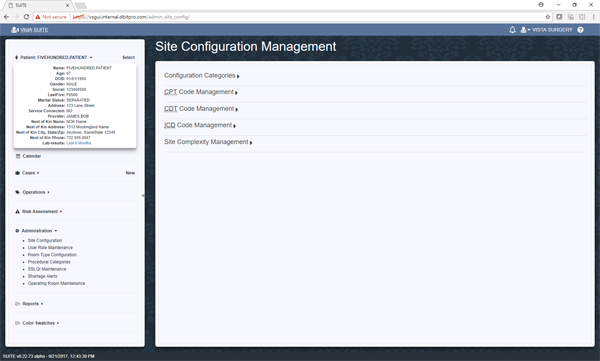The width and height of the screenshot is (600, 361).
Task: Expand Site Complexity Management section
Action: [x=208, y=142]
